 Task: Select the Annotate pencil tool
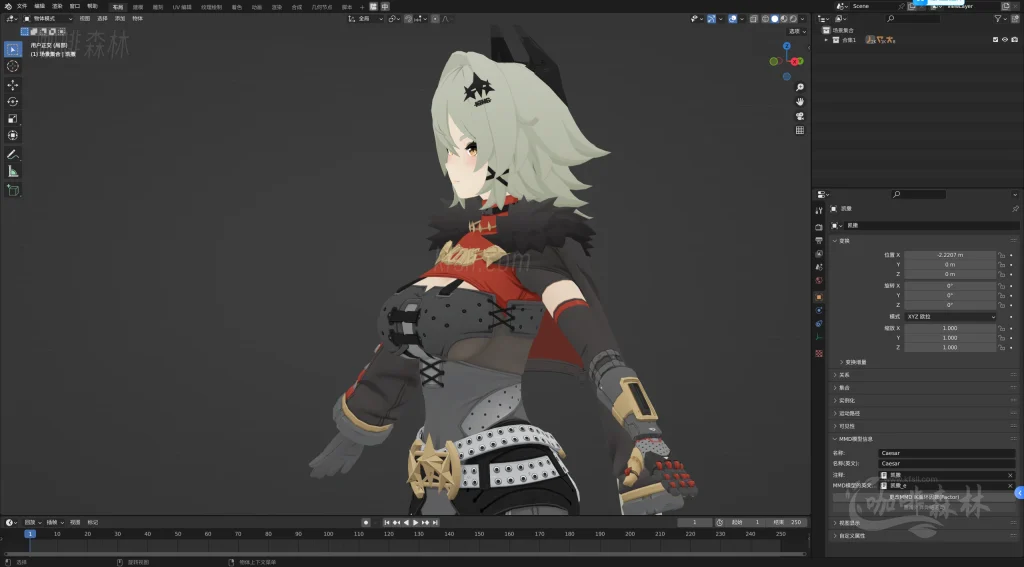[x=12, y=154]
